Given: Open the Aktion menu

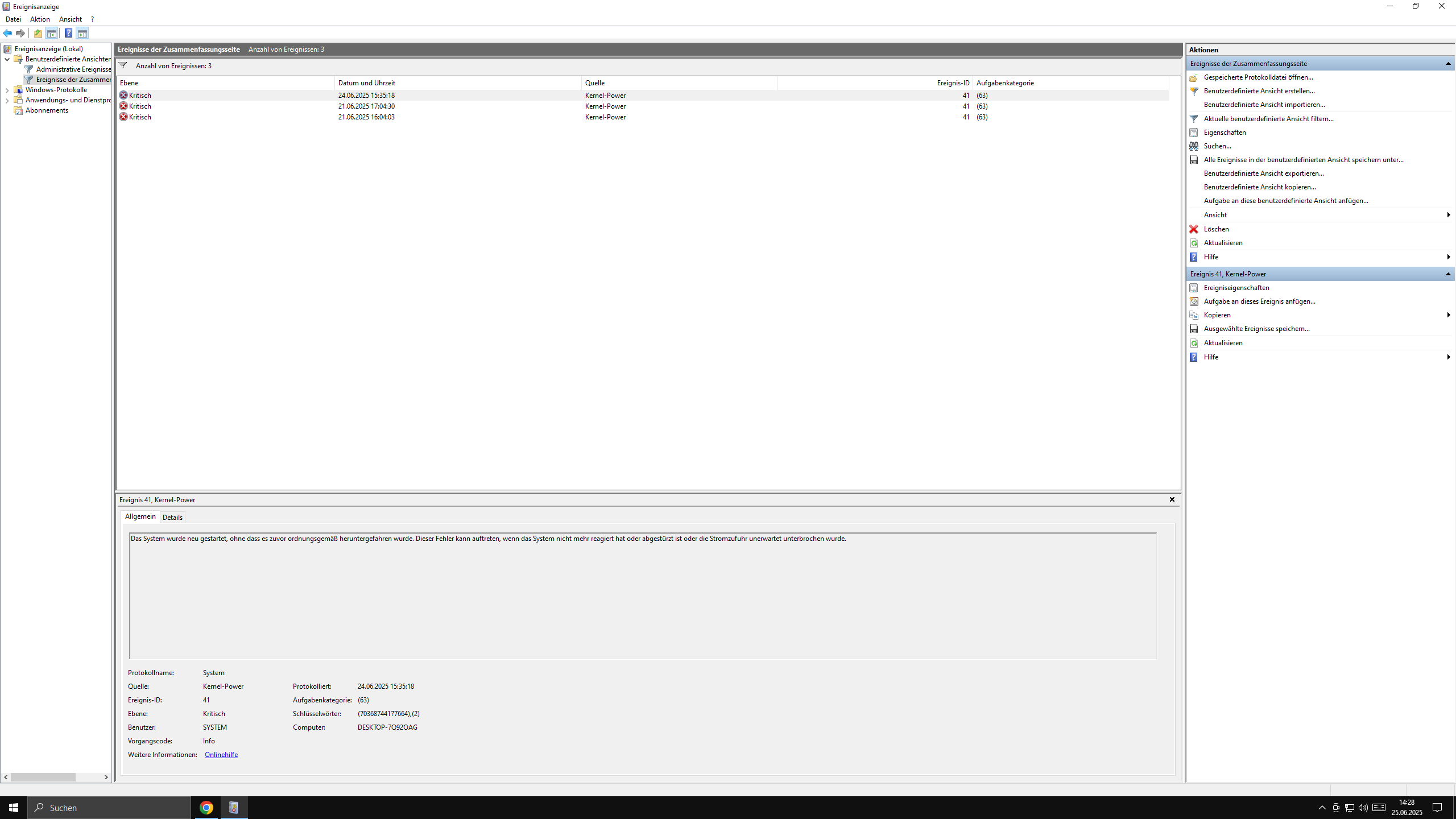Looking at the screenshot, I should tap(40, 19).
